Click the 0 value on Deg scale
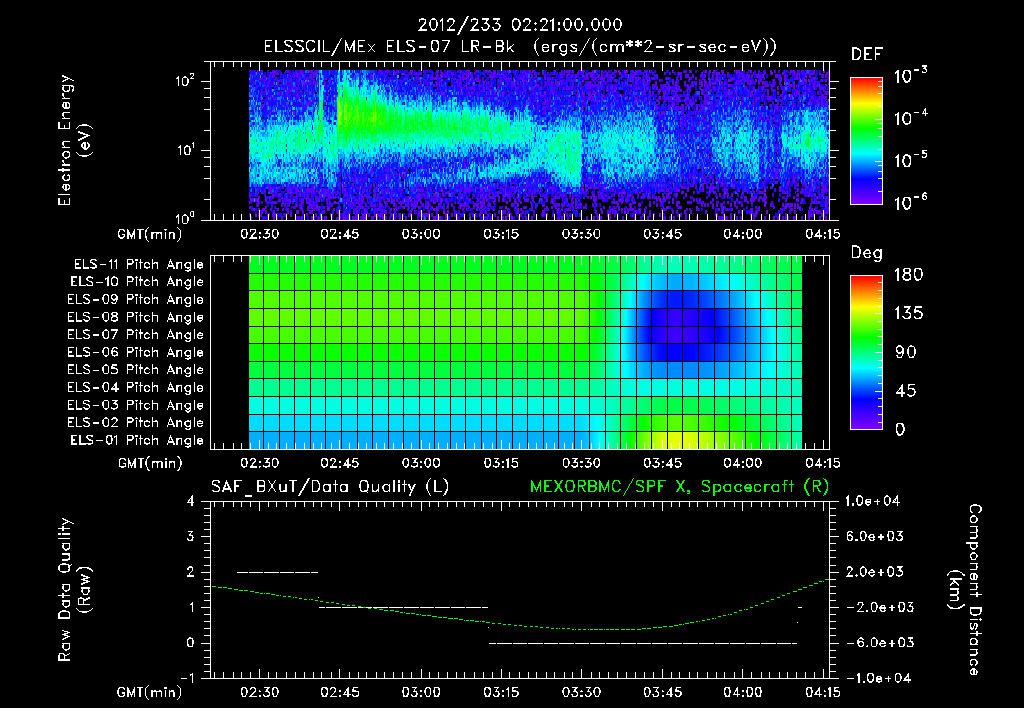1024x708 pixels. click(x=900, y=429)
